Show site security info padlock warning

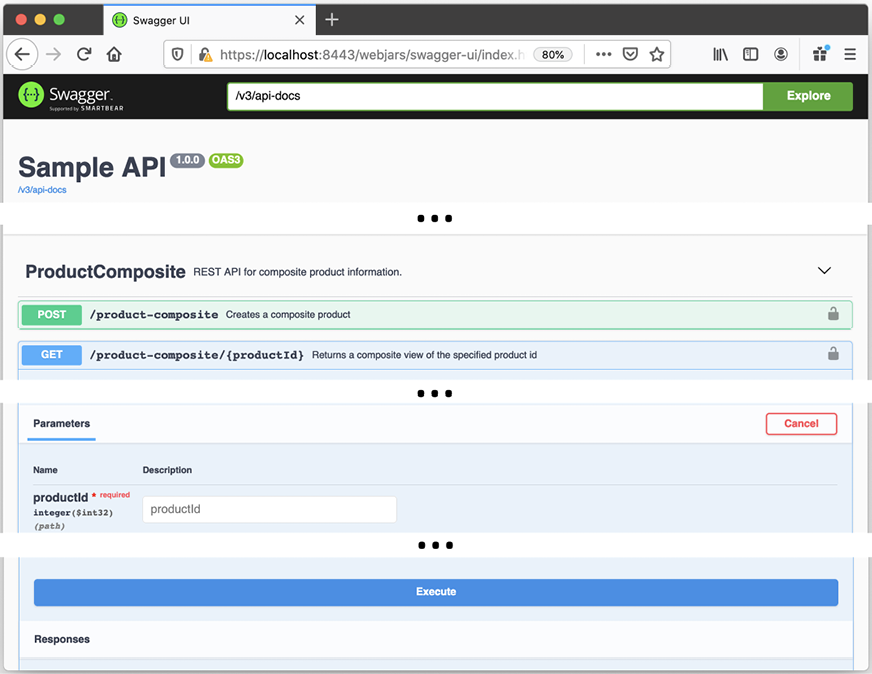click(x=205, y=54)
